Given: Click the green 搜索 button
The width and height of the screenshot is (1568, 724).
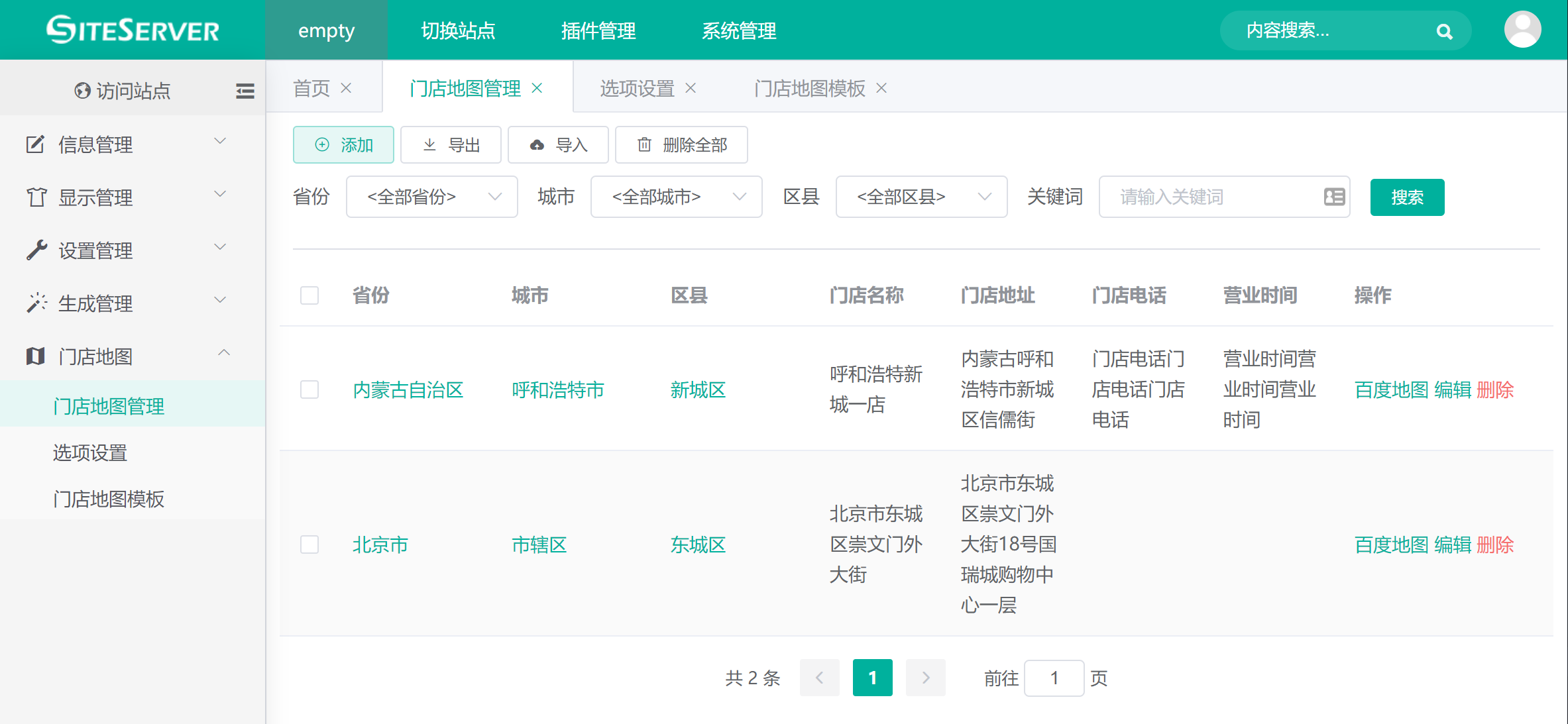Looking at the screenshot, I should point(1406,197).
